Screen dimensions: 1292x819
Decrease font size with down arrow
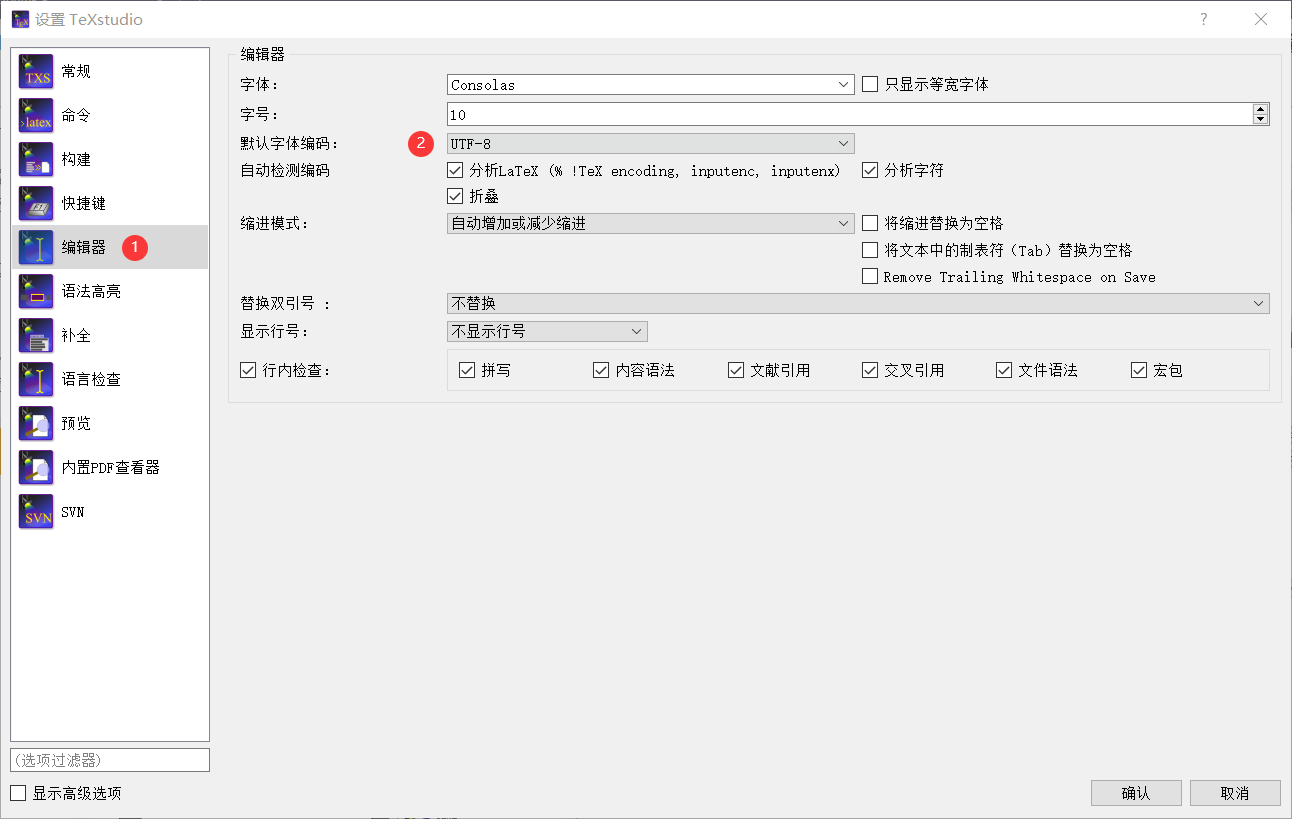pos(1261,120)
